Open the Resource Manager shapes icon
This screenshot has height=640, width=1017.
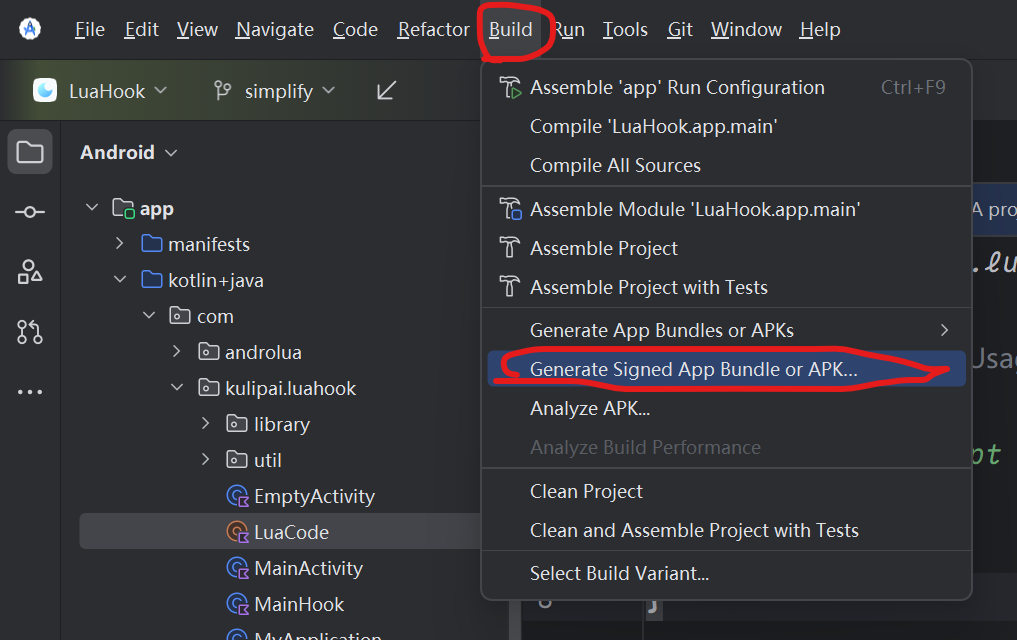(30, 272)
